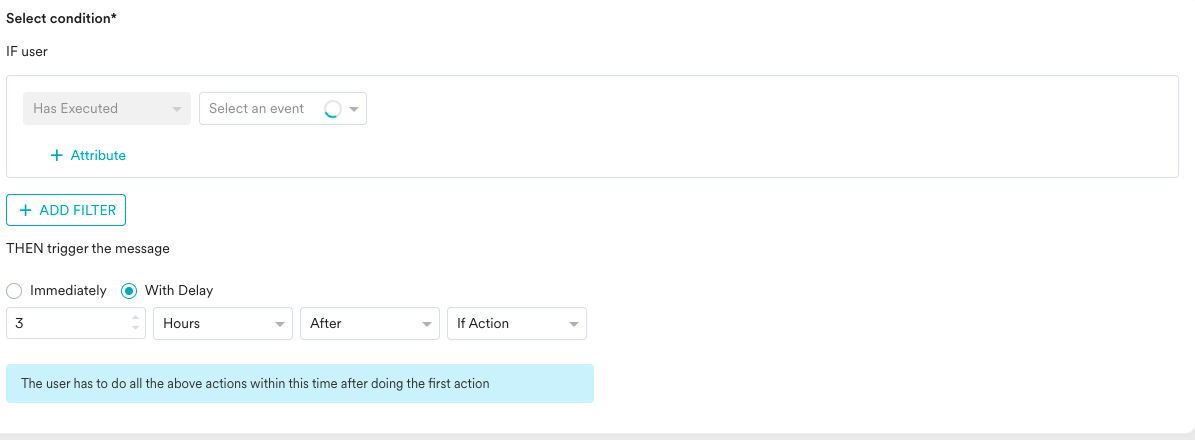Screen dimensions: 1195x440
Task: Click the ADD FILTER button
Action: 66,210
